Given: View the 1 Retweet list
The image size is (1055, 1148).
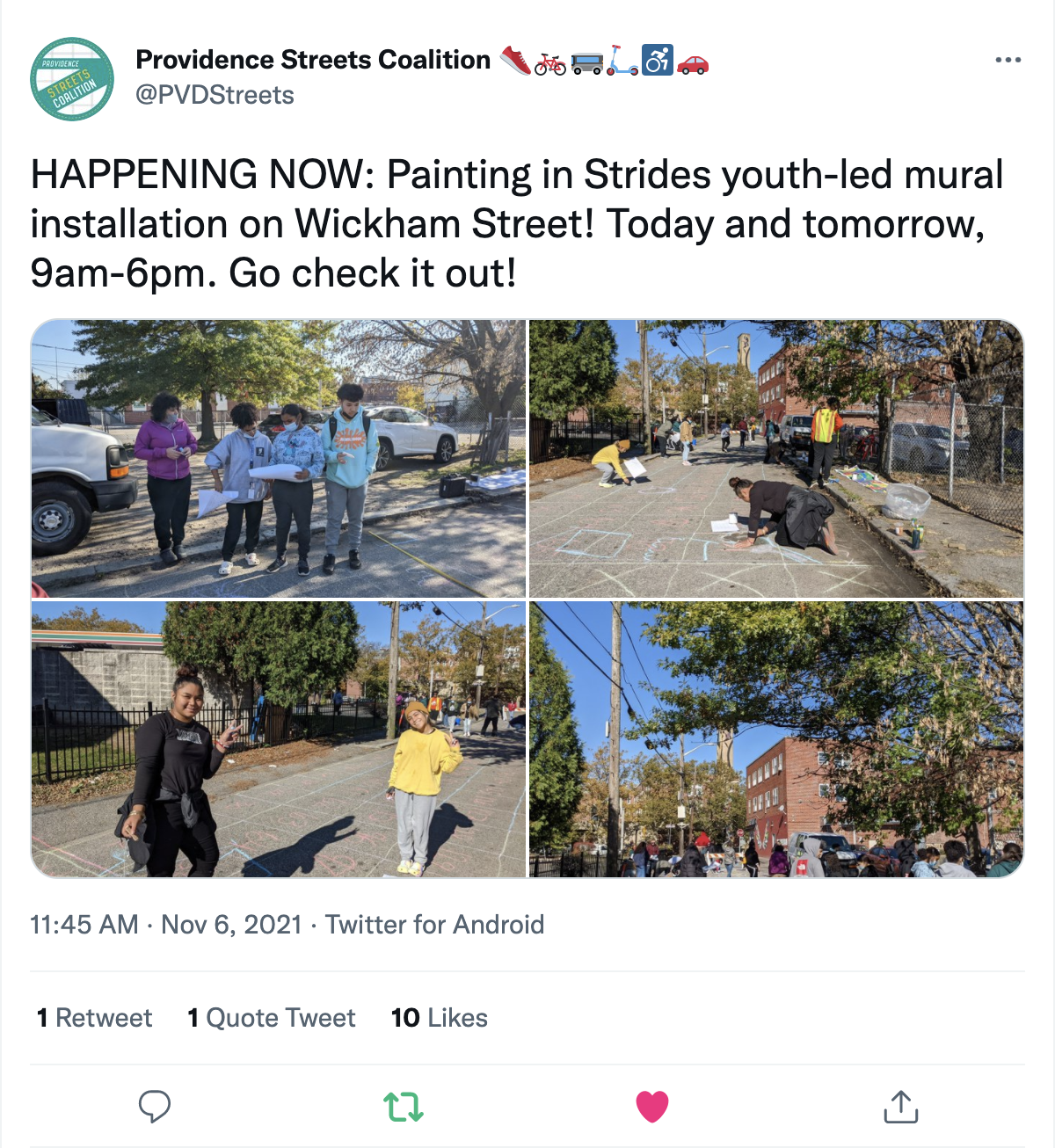Looking at the screenshot, I should [94, 1018].
